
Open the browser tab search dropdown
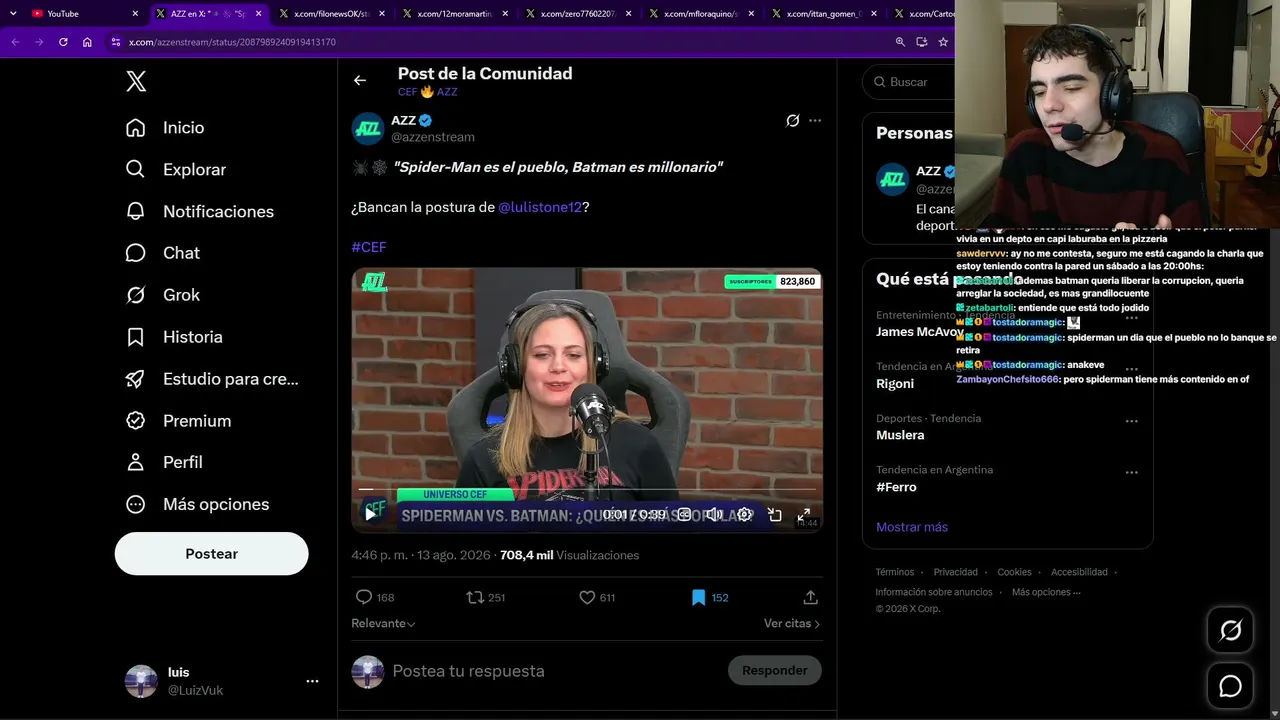click(x=13, y=14)
